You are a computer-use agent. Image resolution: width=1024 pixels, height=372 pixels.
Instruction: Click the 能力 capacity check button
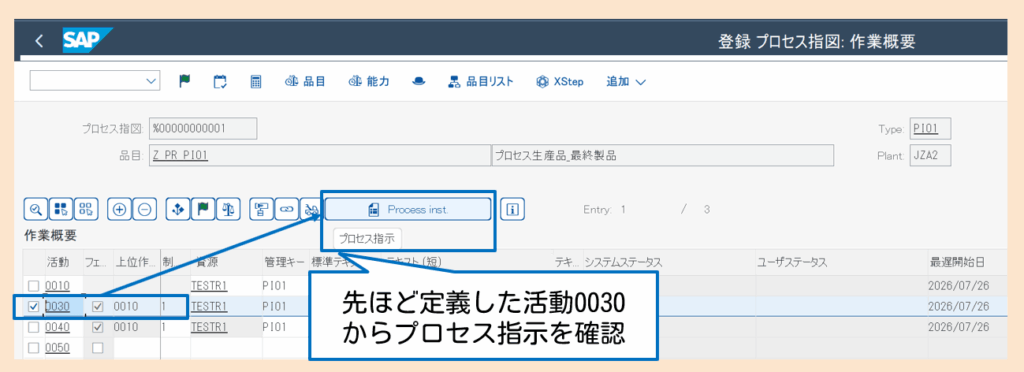[369, 82]
